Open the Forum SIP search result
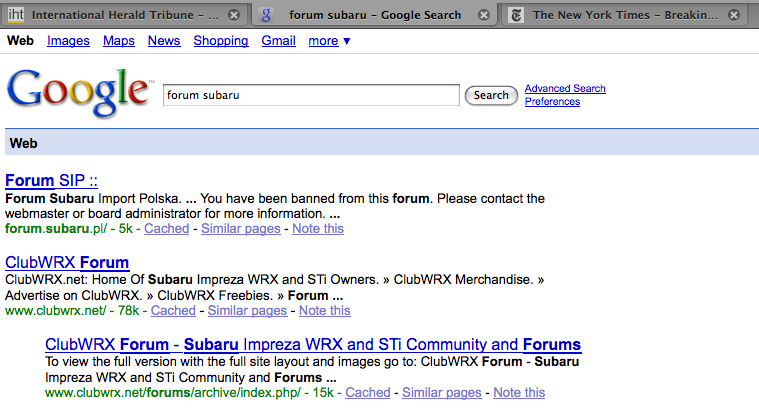The height and width of the screenshot is (417, 759). click(x=51, y=180)
